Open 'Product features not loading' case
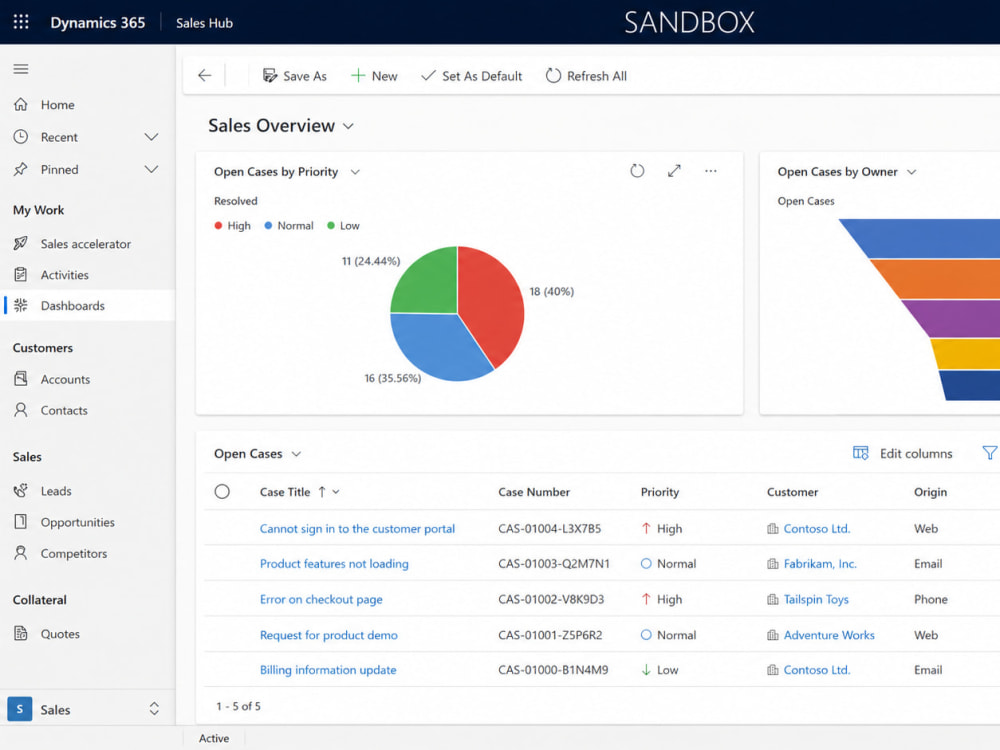The height and width of the screenshot is (750, 1000). tap(334, 564)
